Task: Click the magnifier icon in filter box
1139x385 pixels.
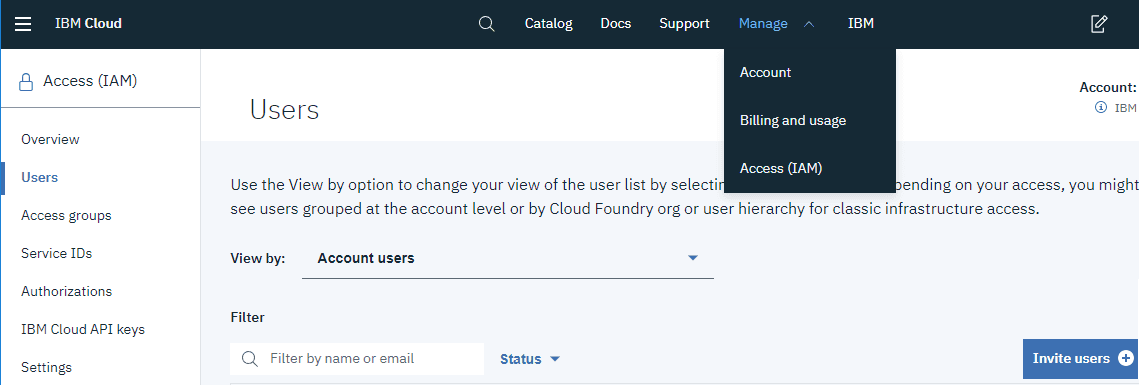Action: [x=249, y=359]
